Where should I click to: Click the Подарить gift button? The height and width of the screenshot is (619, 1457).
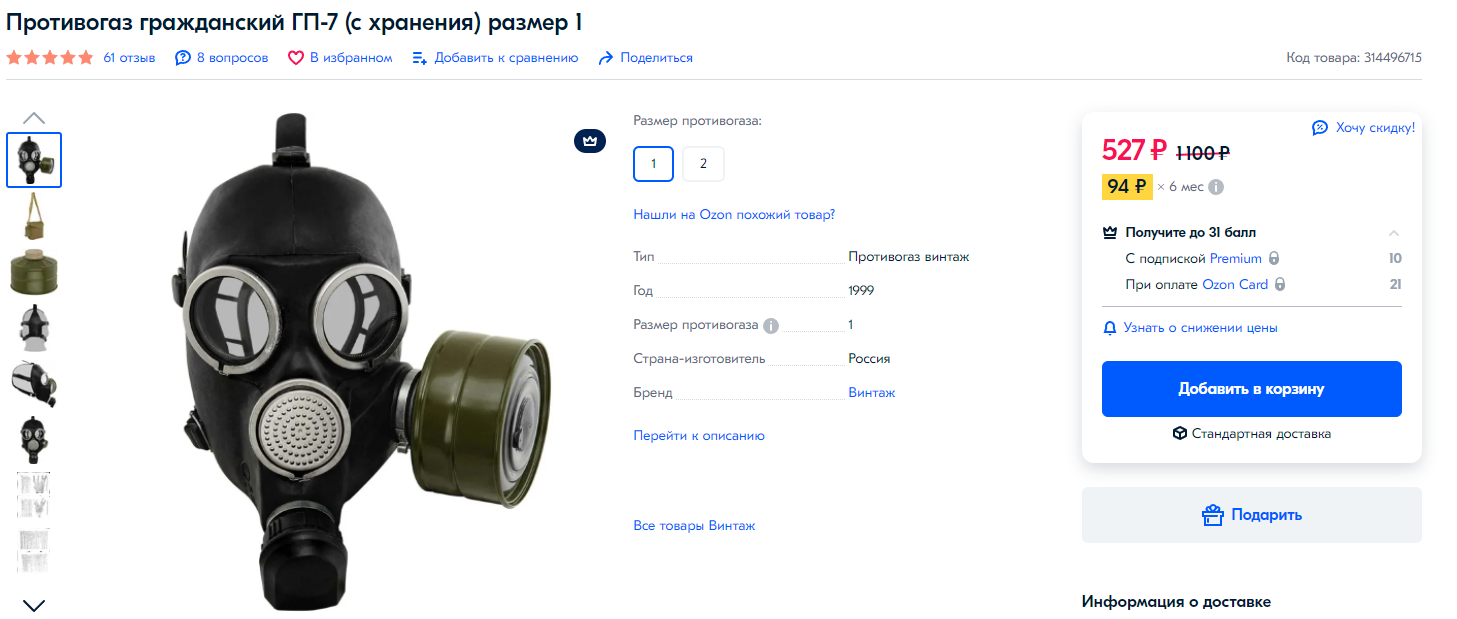(x=1252, y=515)
